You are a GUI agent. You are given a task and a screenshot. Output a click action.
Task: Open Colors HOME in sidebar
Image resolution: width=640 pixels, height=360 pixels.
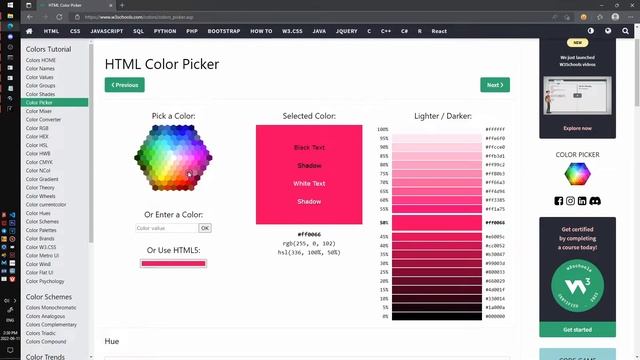coord(41,60)
